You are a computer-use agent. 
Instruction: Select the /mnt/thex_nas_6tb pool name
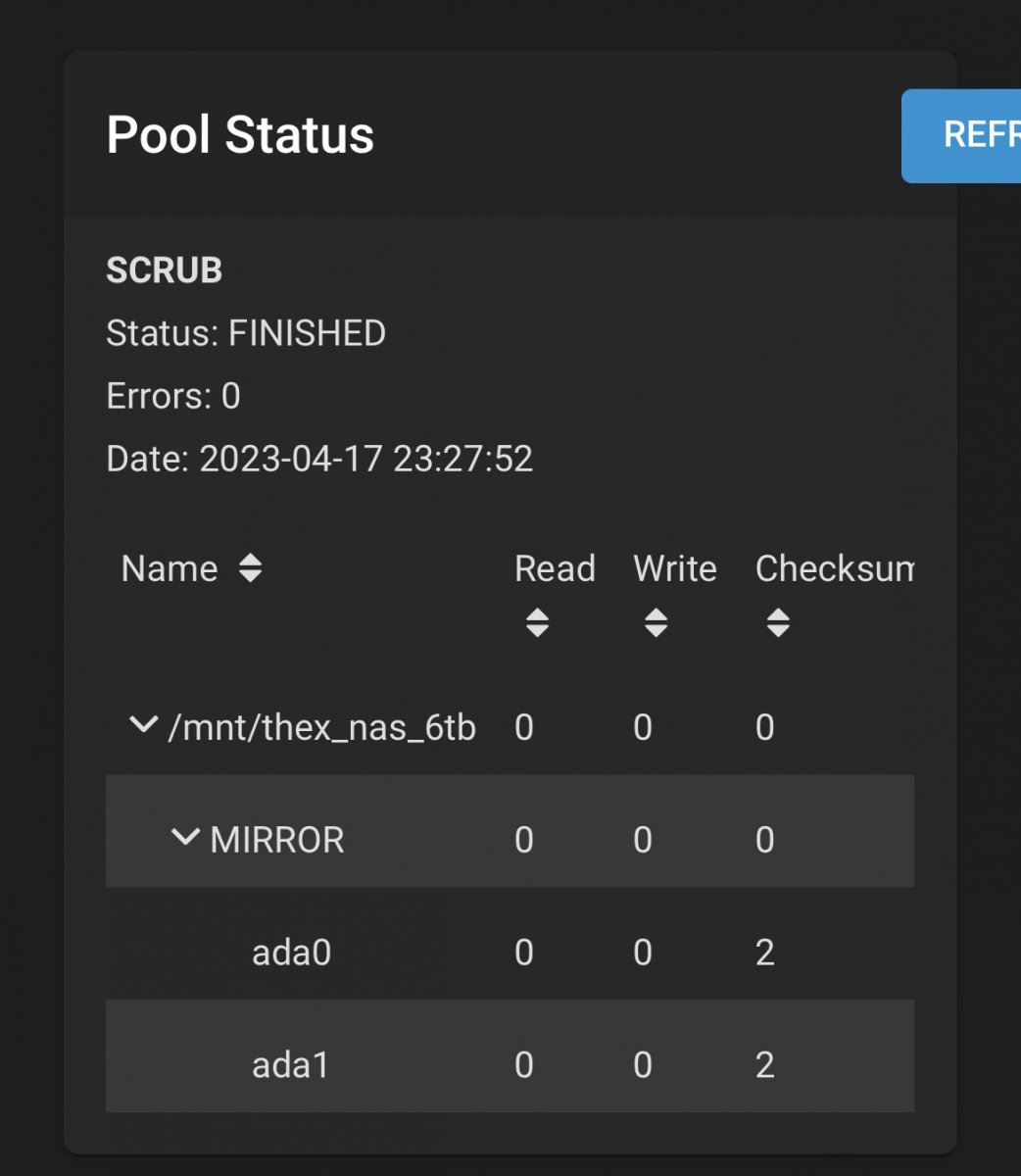click(322, 728)
